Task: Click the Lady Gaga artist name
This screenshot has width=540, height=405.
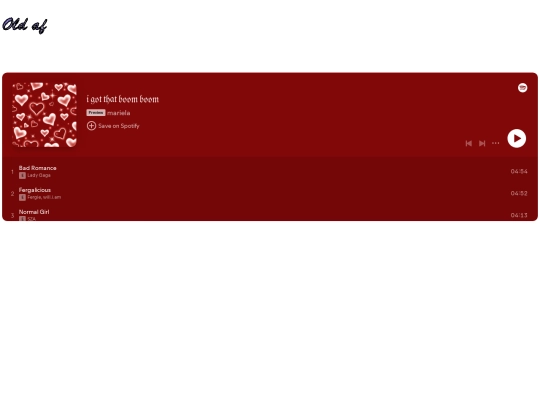Action: click(x=39, y=175)
